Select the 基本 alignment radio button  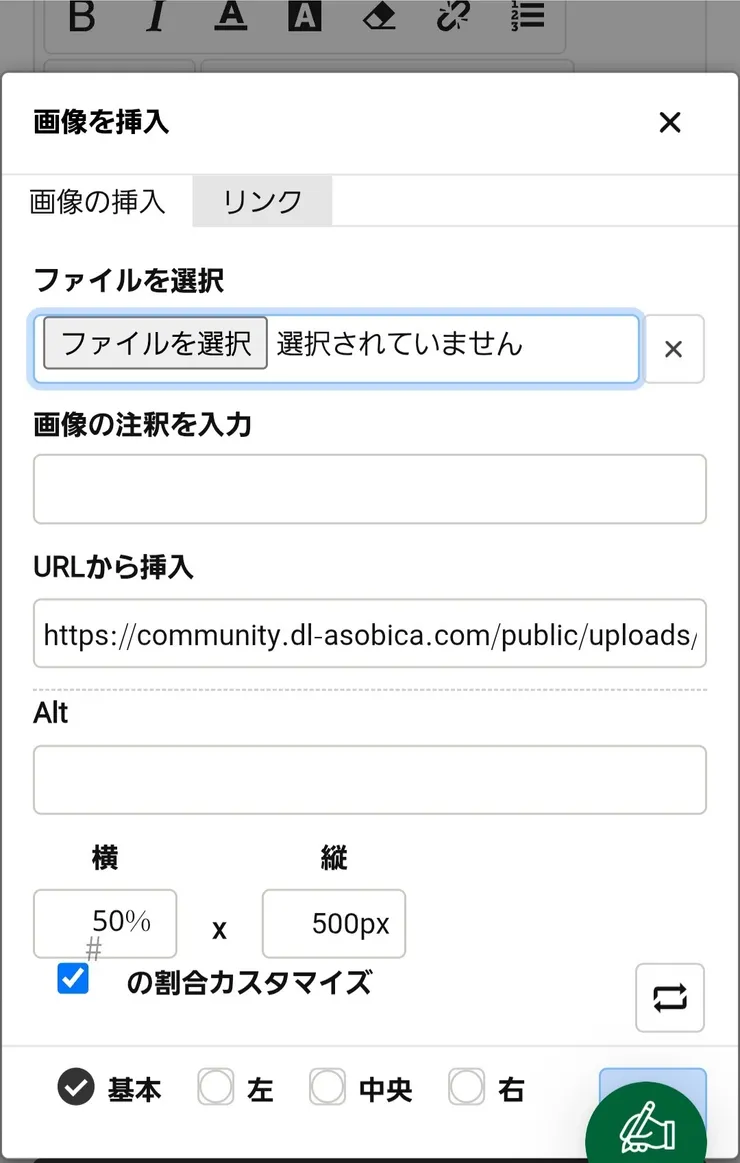click(75, 1090)
